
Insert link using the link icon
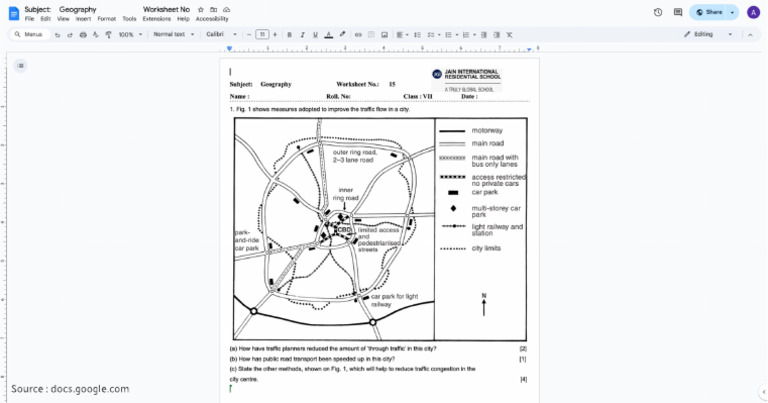point(358,35)
